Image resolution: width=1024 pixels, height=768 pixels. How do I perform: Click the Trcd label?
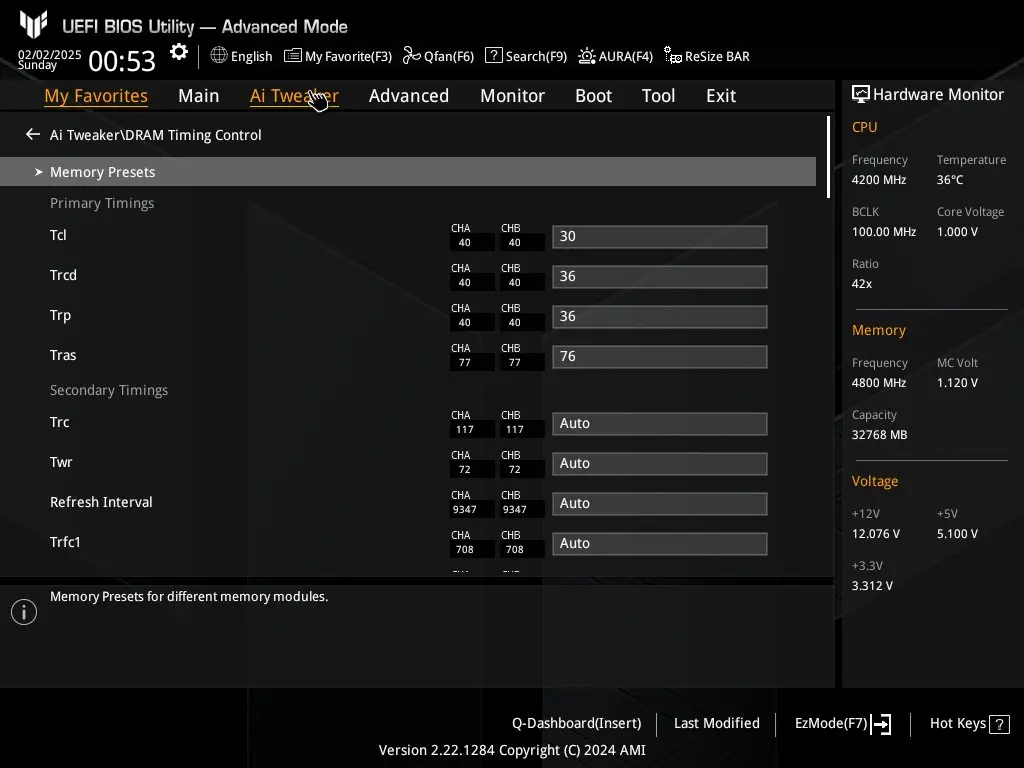pyautogui.click(x=63, y=275)
